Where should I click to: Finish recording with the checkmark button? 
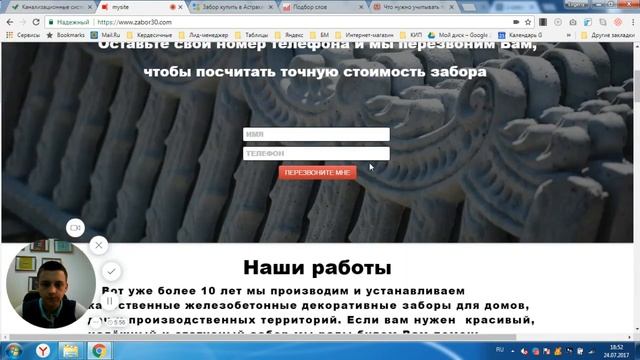coord(111,271)
